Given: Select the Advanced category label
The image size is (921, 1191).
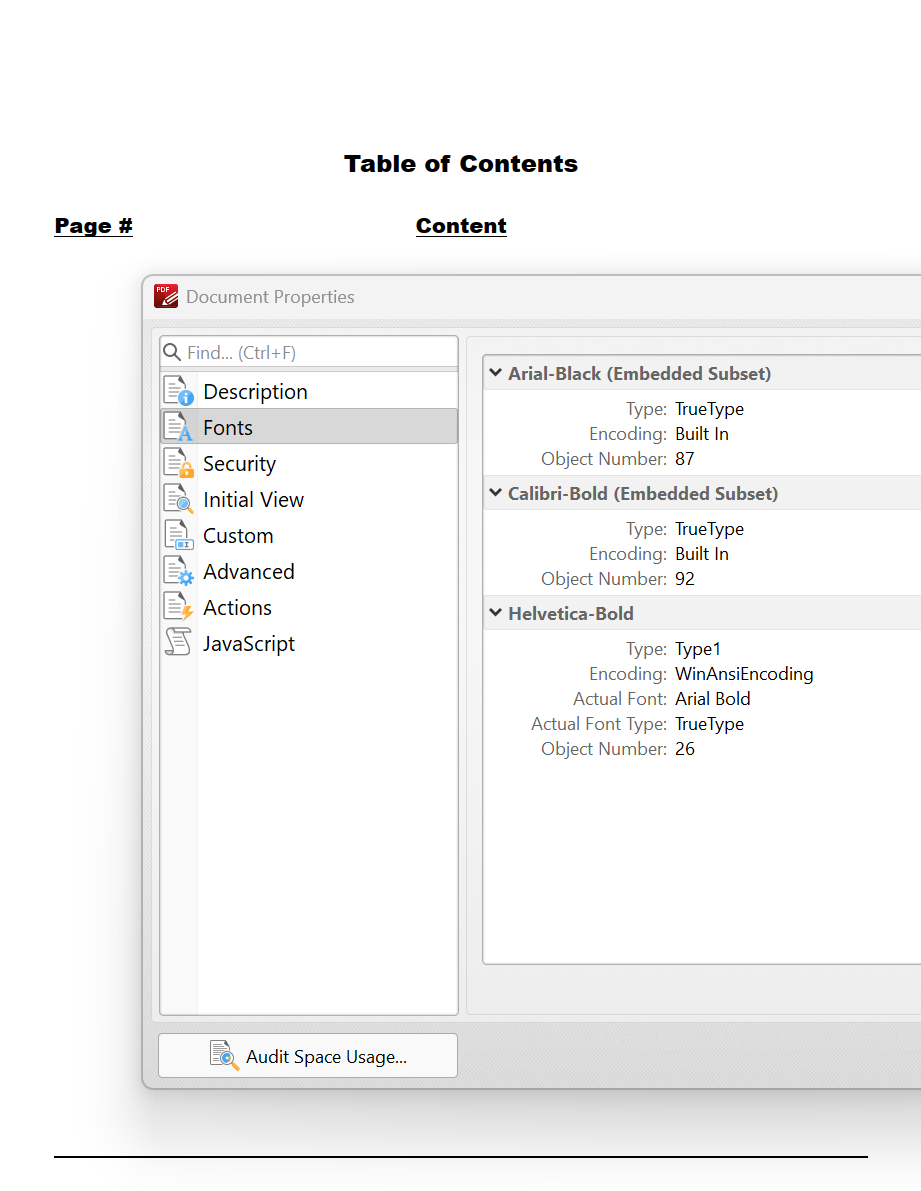Looking at the screenshot, I should pos(249,572).
